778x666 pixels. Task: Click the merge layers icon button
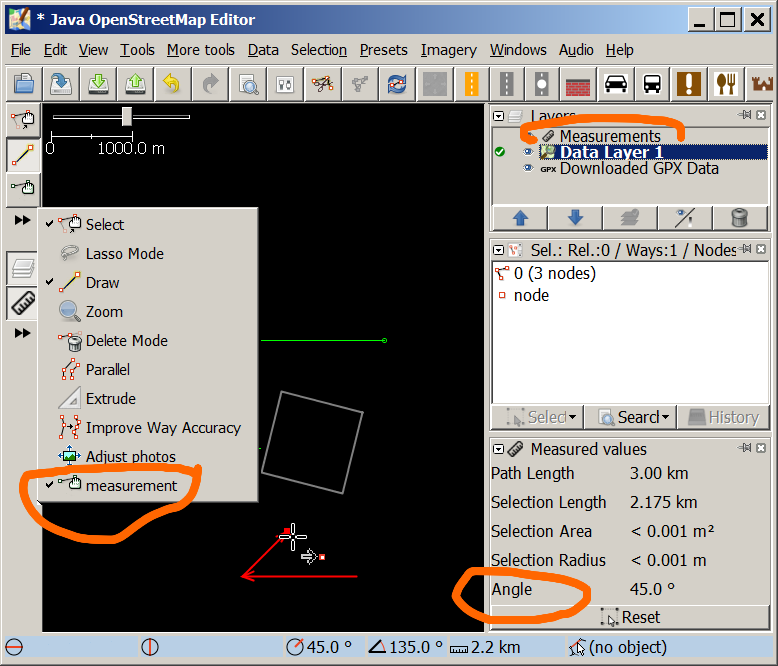(630, 217)
